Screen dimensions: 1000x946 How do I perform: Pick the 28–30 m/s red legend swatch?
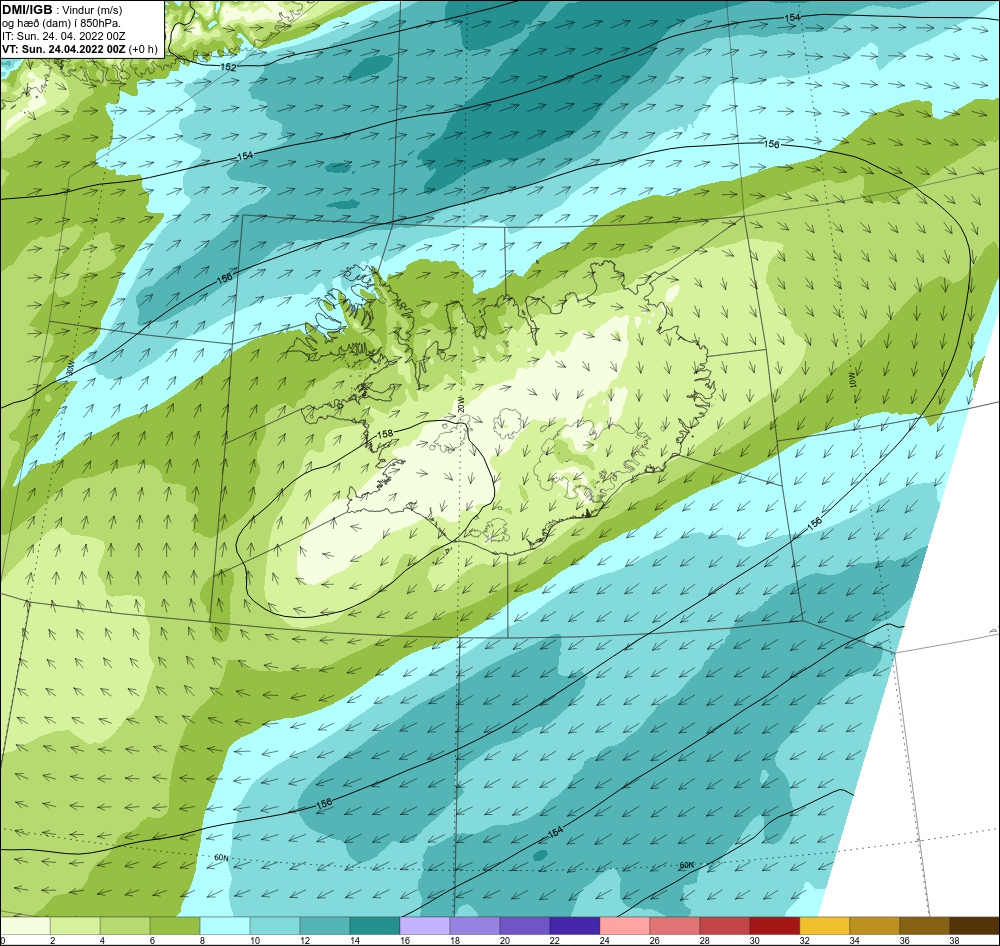pyautogui.click(x=724, y=926)
